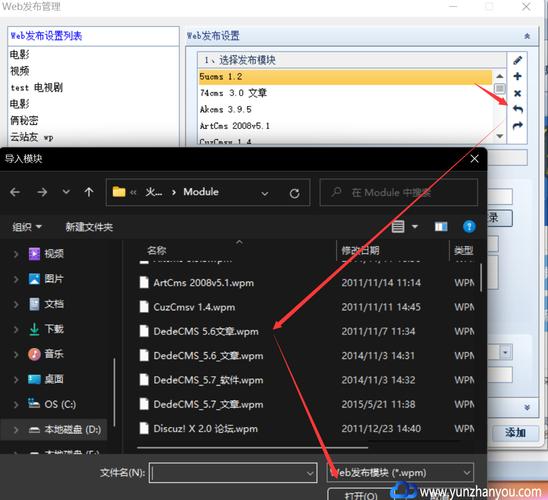Select test 电视剧 setting entry
The height and width of the screenshot is (500, 548).
point(37,87)
